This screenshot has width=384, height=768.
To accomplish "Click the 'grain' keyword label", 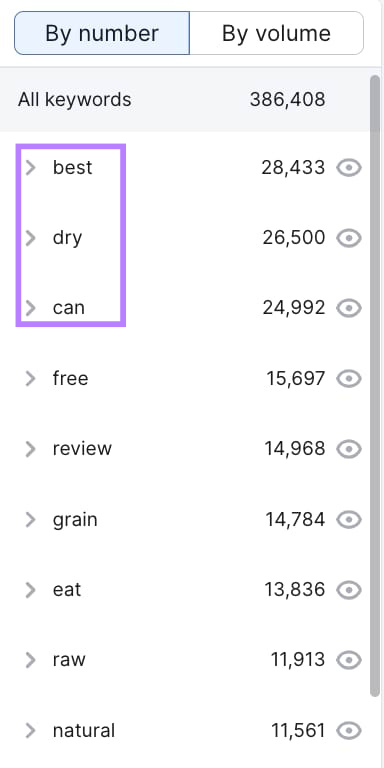I will click(x=75, y=520).
